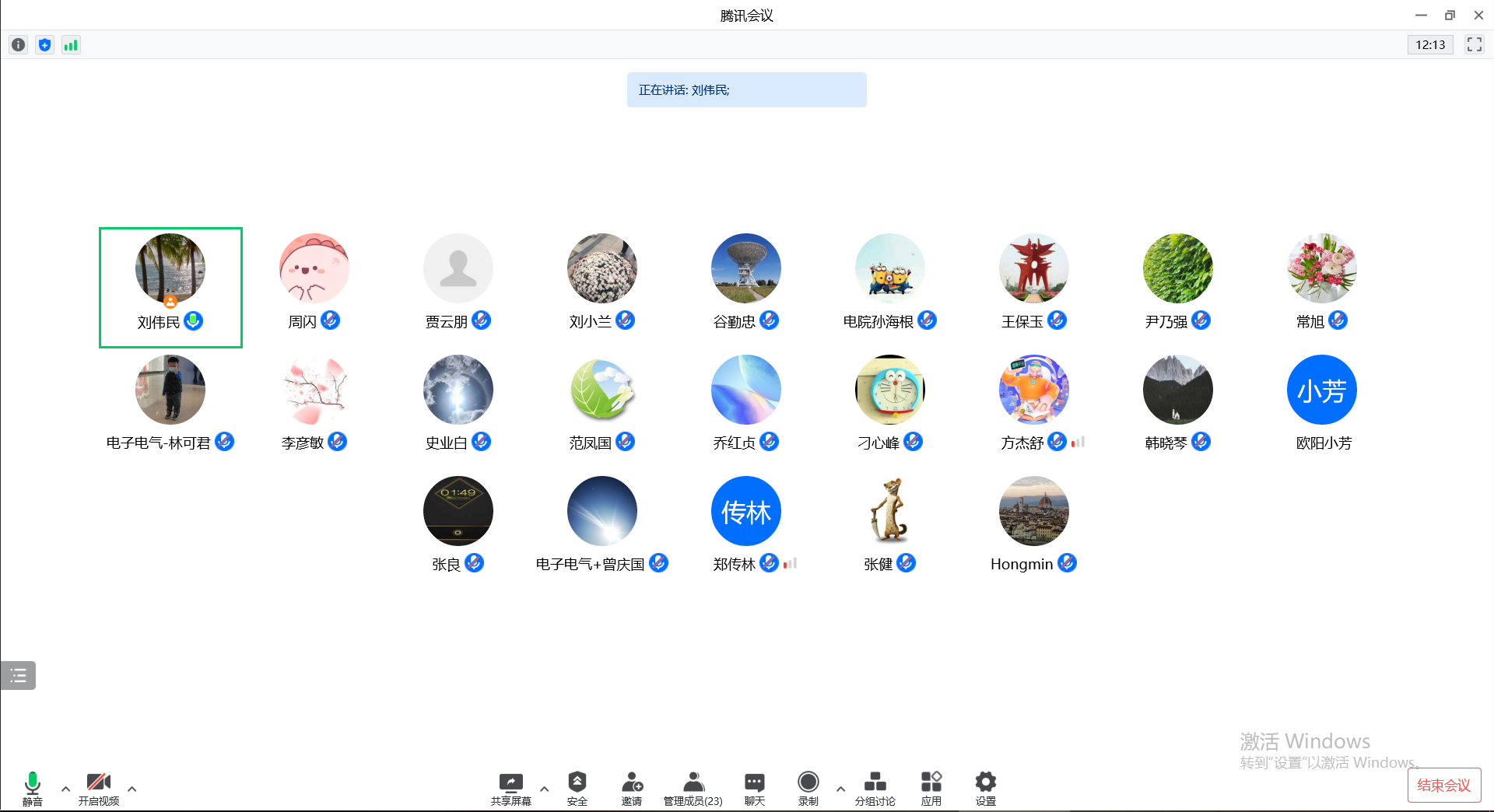Click the 邀请 invite icon
Screen dimensions: 1494x812
point(632,788)
